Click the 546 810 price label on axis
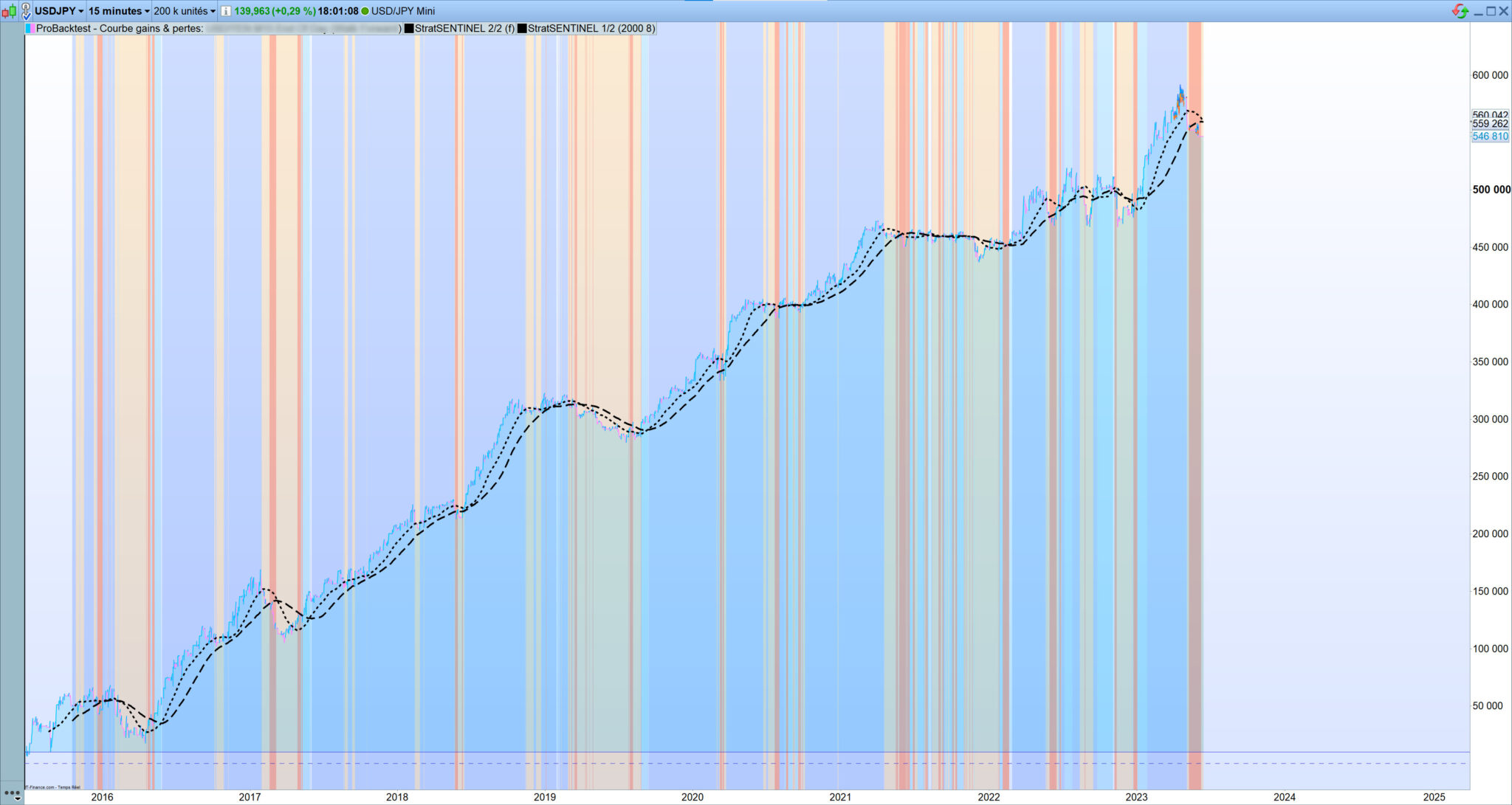 click(1490, 137)
